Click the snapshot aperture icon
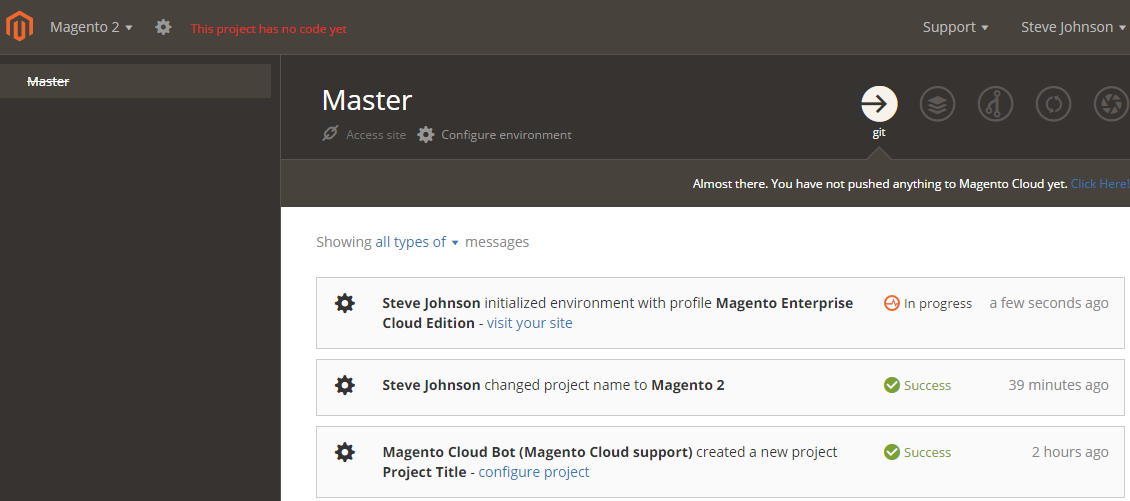 tap(1111, 105)
